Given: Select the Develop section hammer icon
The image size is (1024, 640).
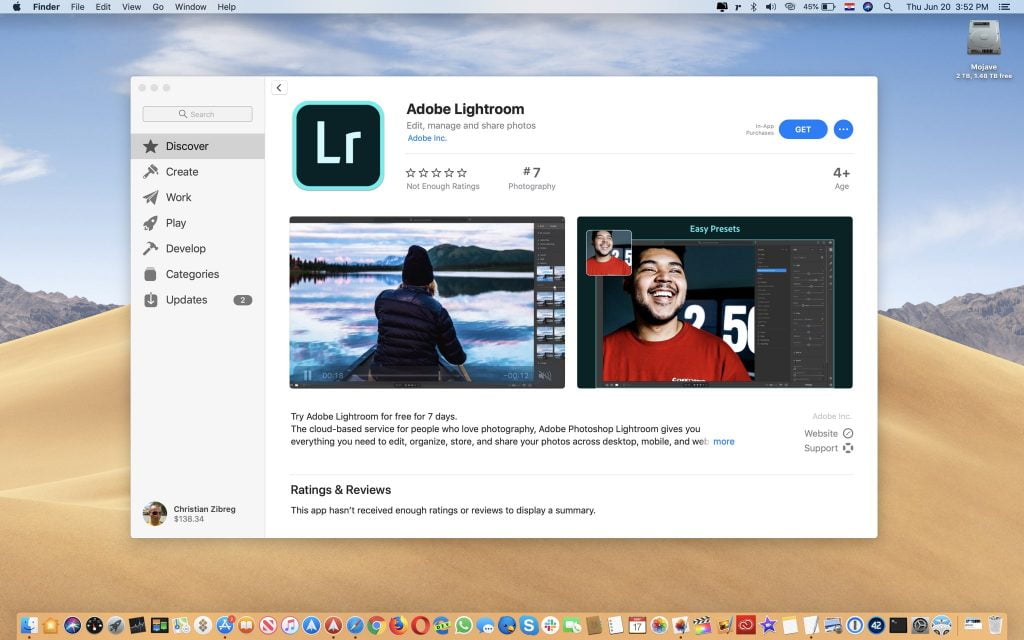Looking at the screenshot, I should pos(151,248).
